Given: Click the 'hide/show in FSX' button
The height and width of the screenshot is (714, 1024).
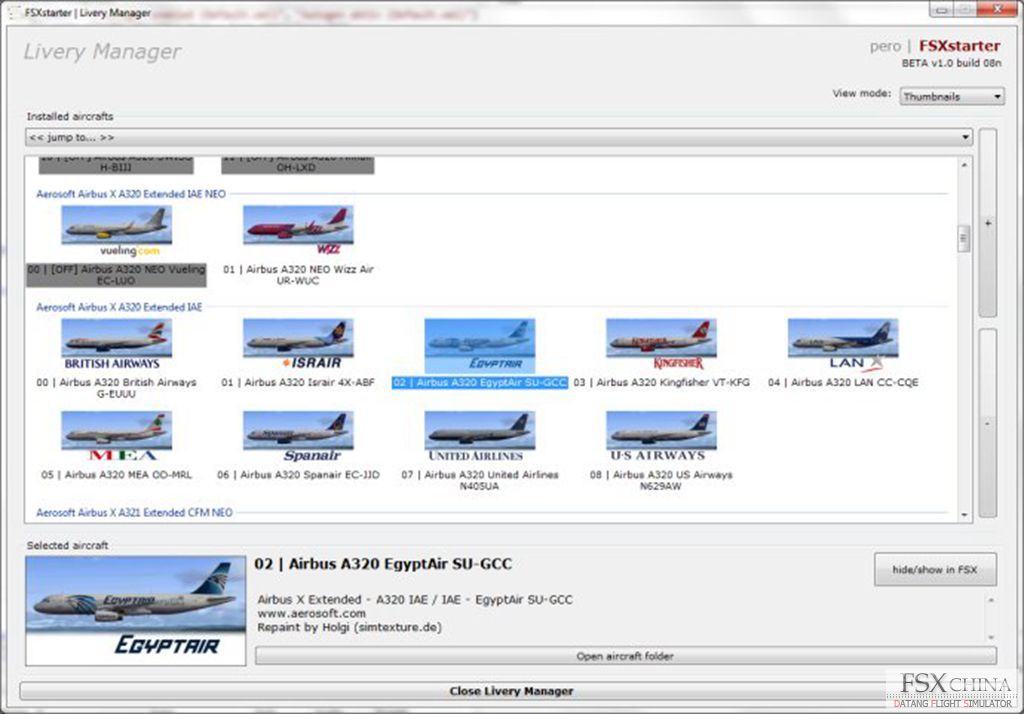Looking at the screenshot, I should pyautogui.click(x=935, y=570).
